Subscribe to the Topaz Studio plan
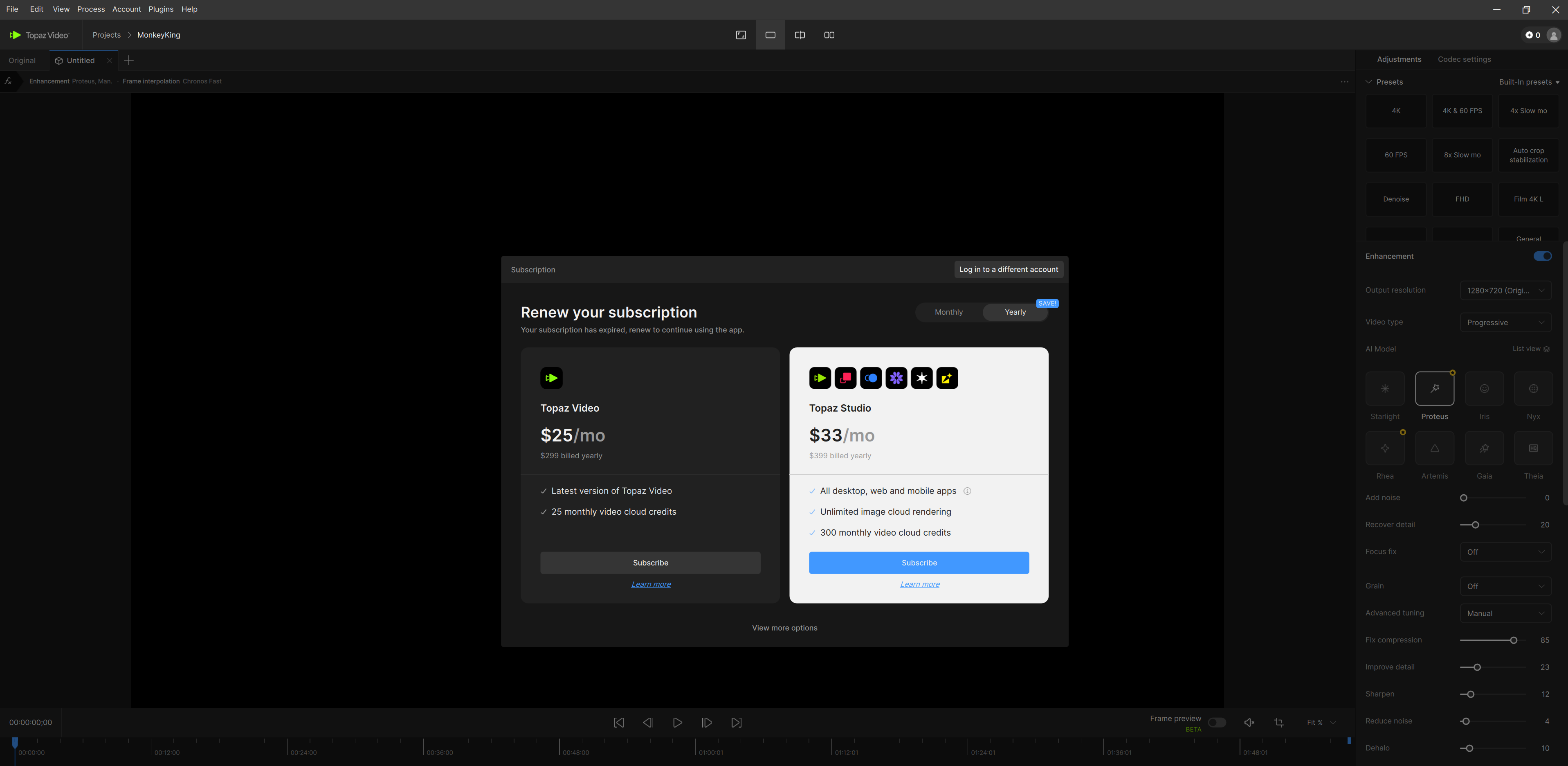The height and width of the screenshot is (766, 1568). (919, 563)
